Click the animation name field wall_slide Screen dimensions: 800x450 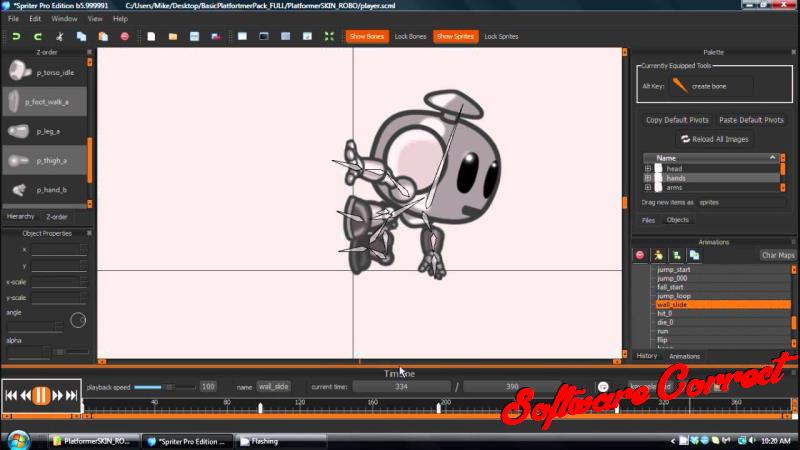click(x=273, y=387)
